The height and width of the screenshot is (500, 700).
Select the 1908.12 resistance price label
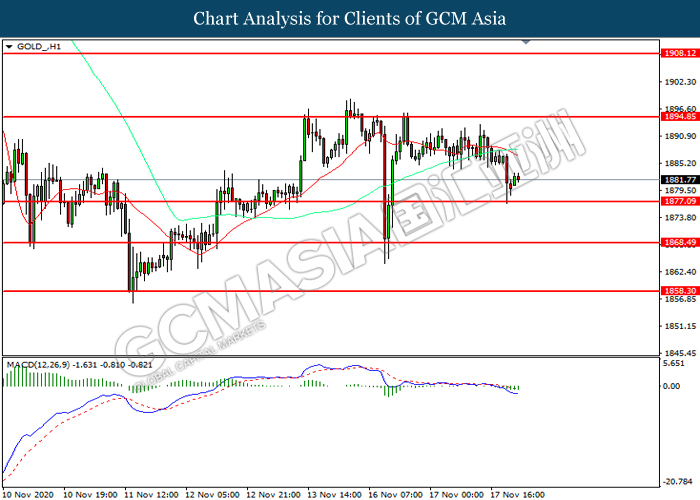680,53
